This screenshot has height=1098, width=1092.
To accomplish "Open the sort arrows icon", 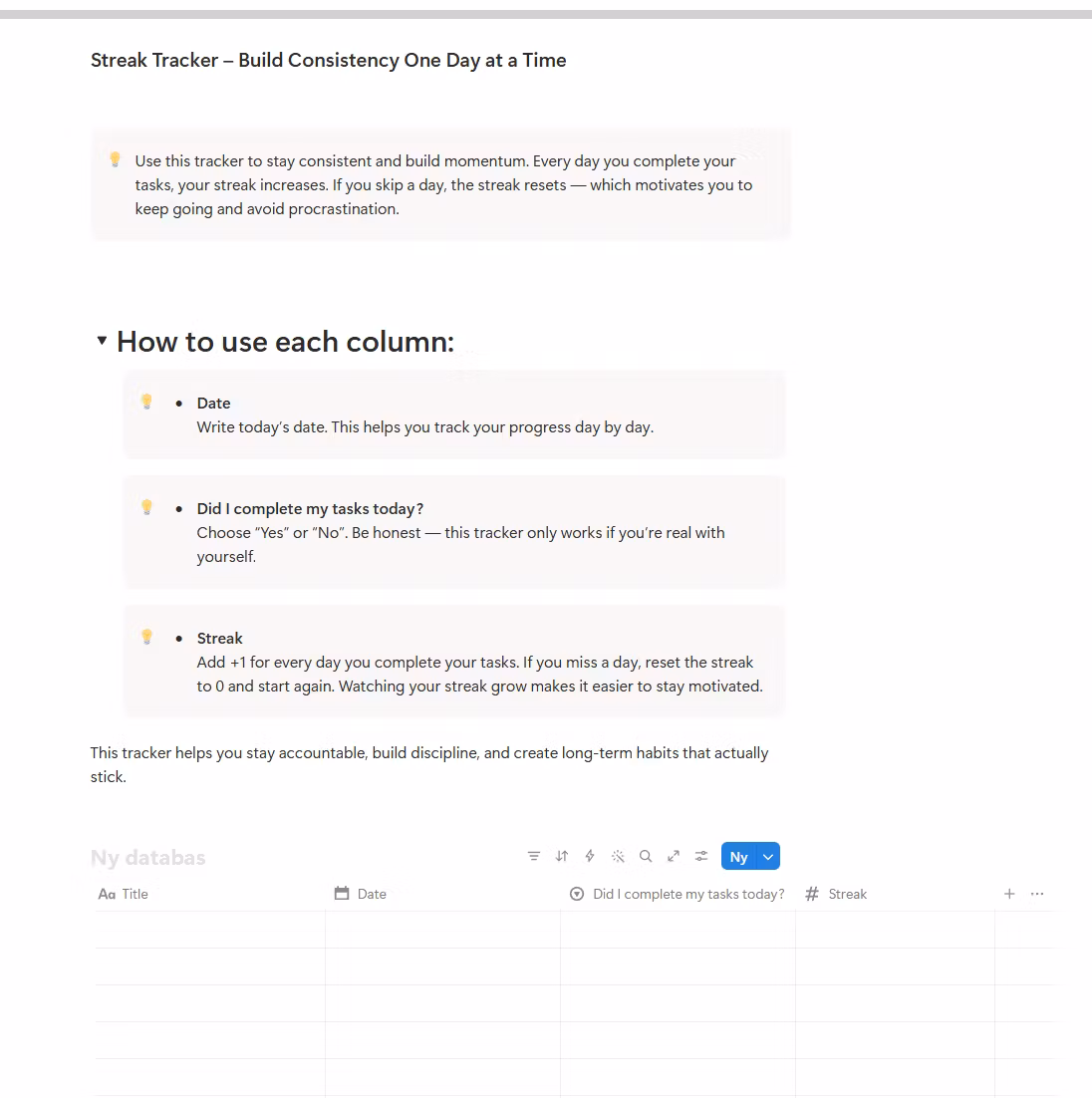I will coord(562,856).
